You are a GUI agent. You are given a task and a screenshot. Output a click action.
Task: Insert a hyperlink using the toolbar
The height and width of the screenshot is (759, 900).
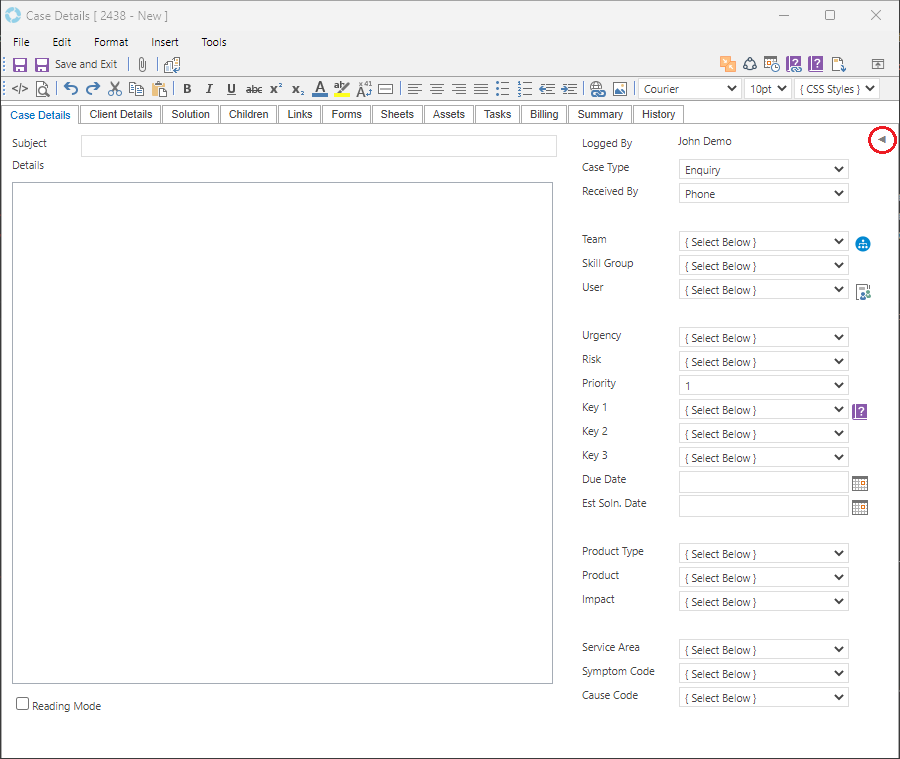[597, 89]
